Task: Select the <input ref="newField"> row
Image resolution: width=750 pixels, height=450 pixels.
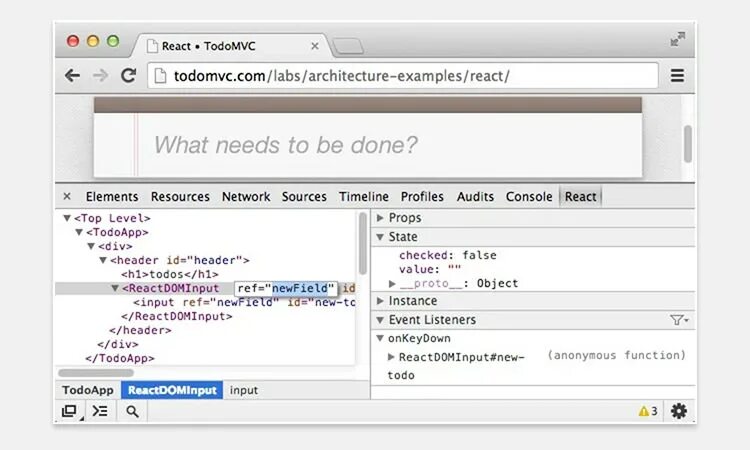Action: [x=244, y=302]
